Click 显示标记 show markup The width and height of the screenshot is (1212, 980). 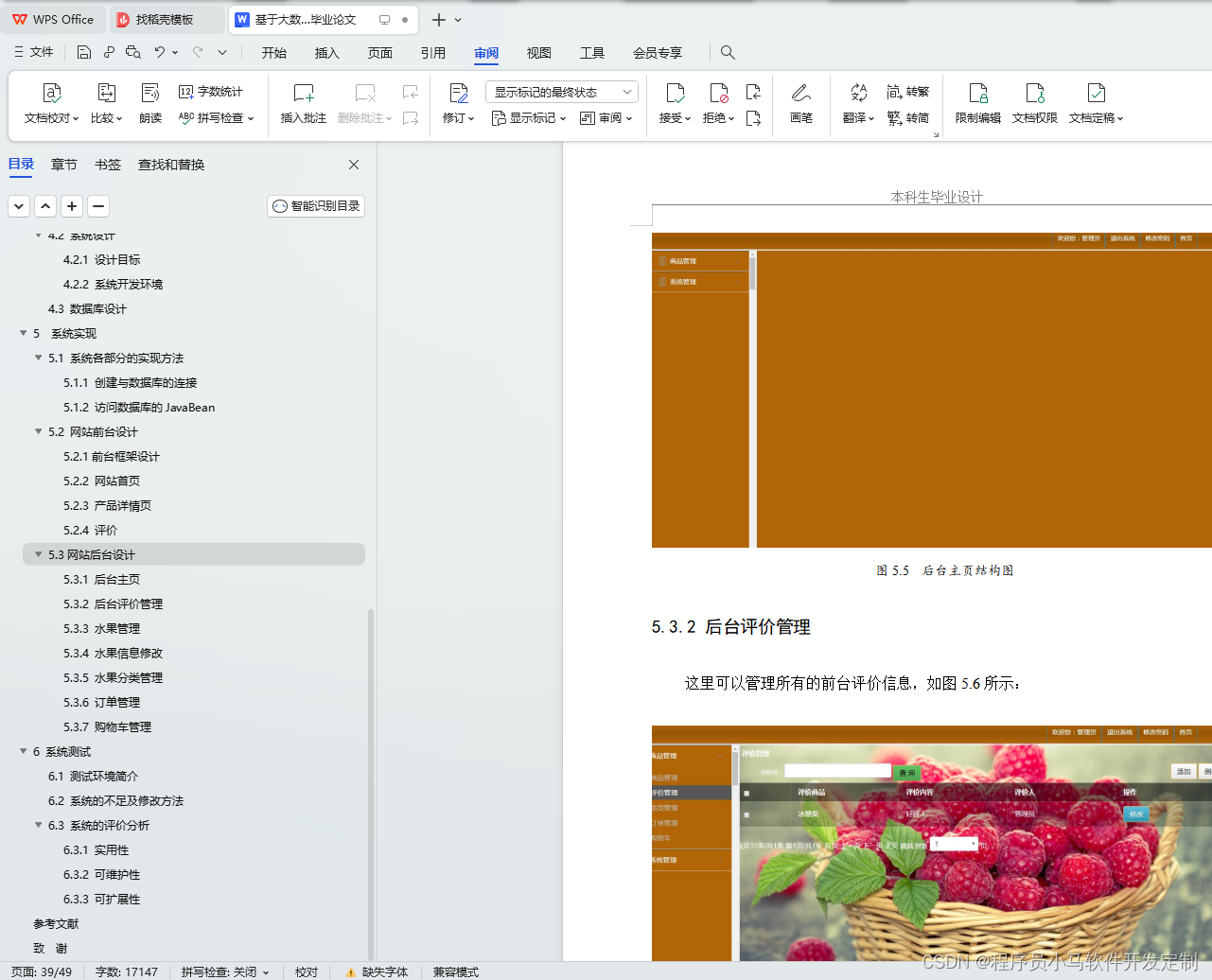(x=529, y=118)
